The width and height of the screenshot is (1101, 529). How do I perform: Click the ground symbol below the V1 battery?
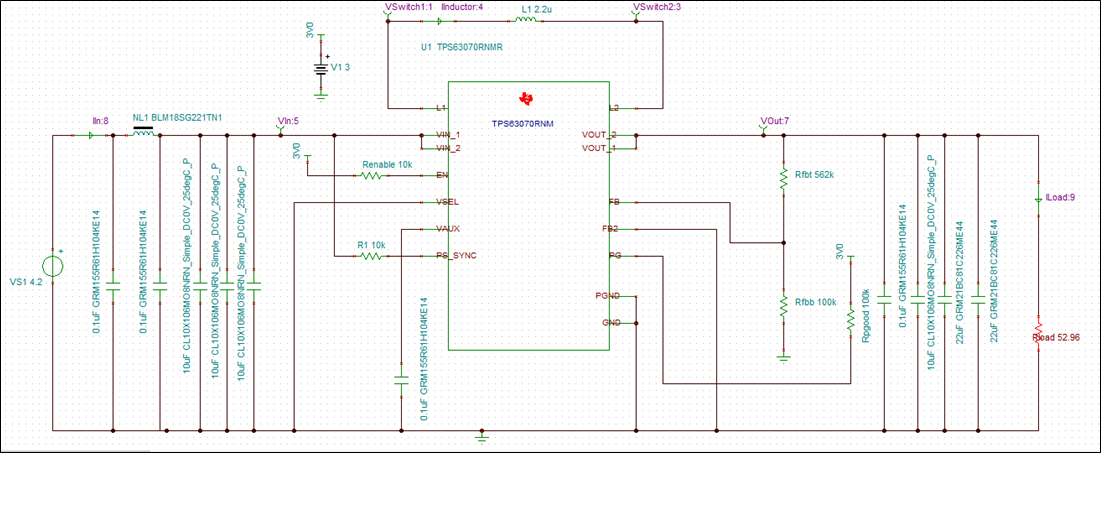(x=321, y=96)
